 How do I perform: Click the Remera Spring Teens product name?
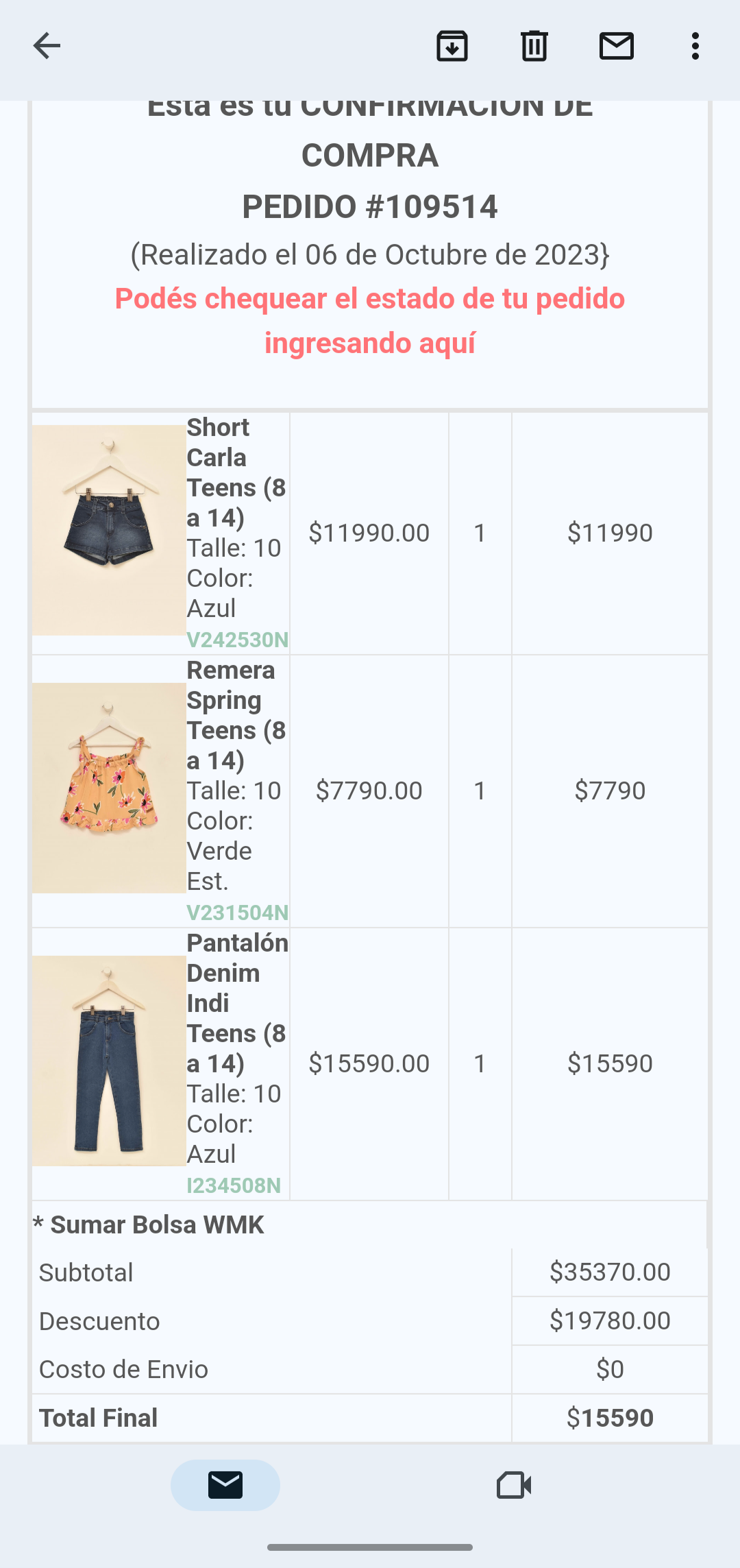point(236,715)
